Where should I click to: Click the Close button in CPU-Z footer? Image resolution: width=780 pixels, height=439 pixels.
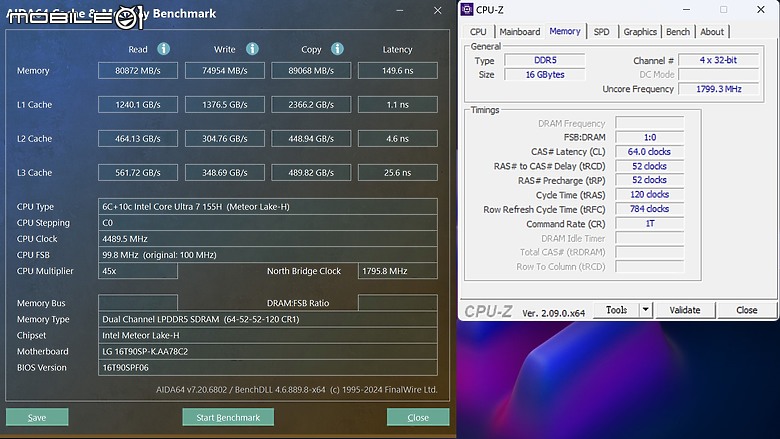point(747,310)
